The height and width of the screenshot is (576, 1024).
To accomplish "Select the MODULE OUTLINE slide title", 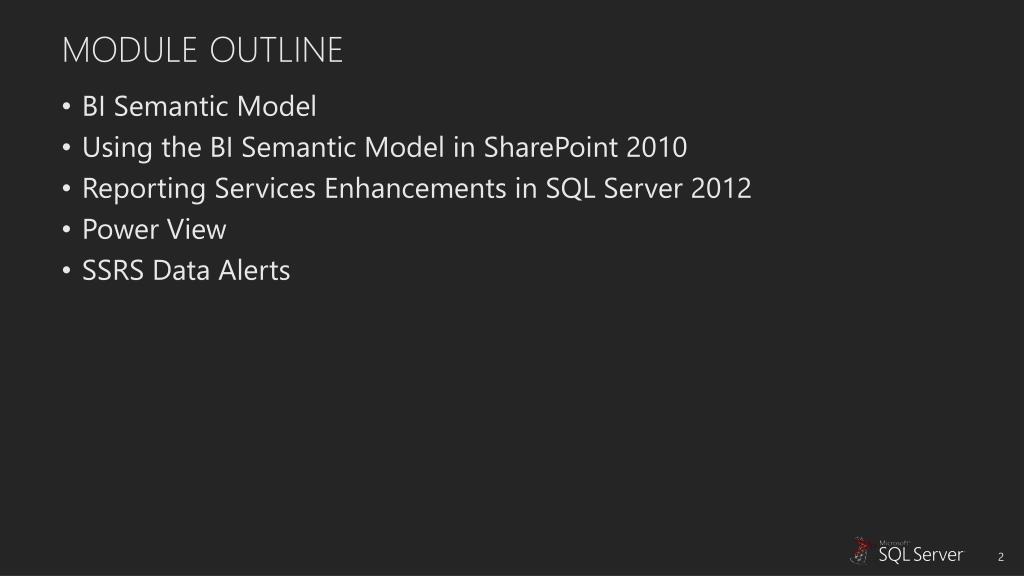I will tap(202, 50).
